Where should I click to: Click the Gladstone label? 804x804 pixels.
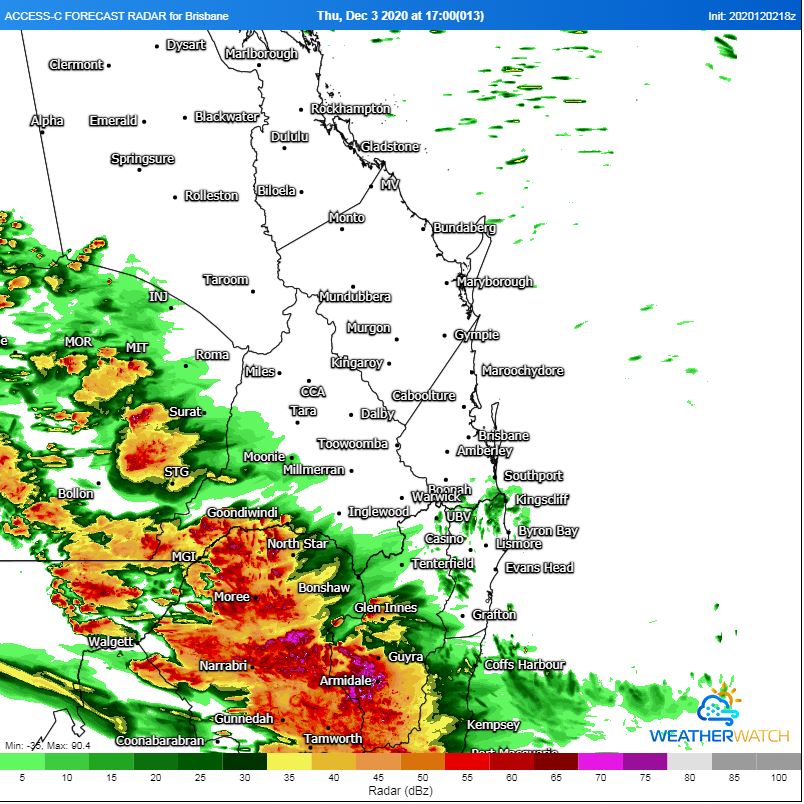pyautogui.click(x=390, y=147)
